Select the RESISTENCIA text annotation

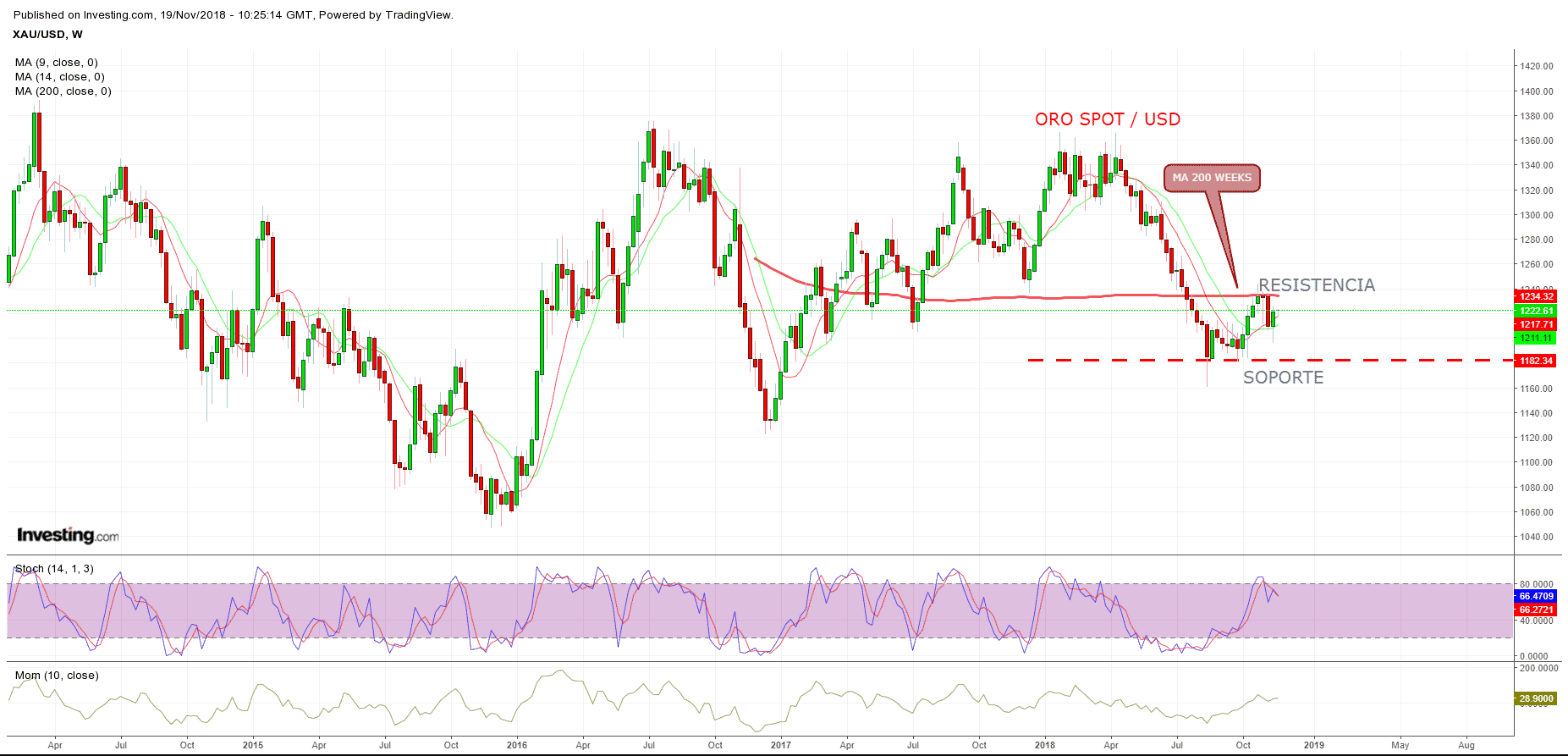1316,285
